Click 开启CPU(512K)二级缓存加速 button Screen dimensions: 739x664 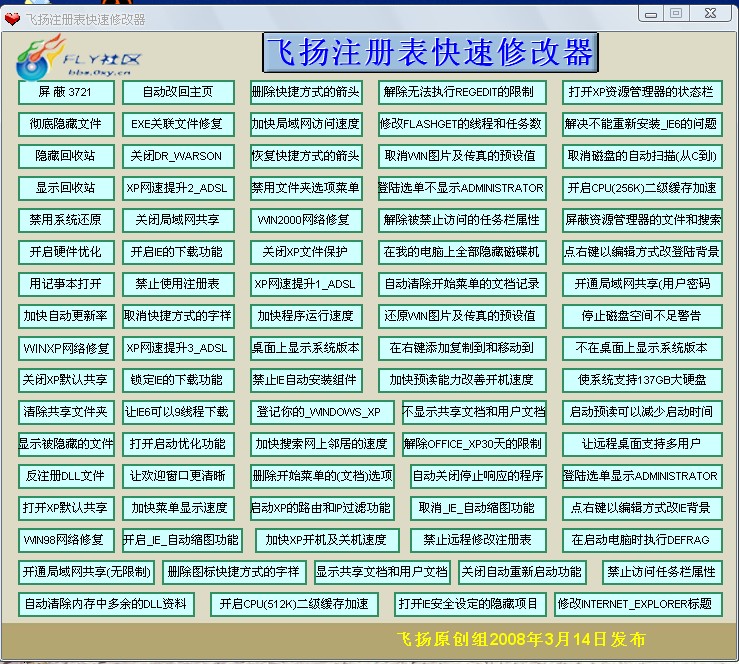pyautogui.click(x=294, y=605)
